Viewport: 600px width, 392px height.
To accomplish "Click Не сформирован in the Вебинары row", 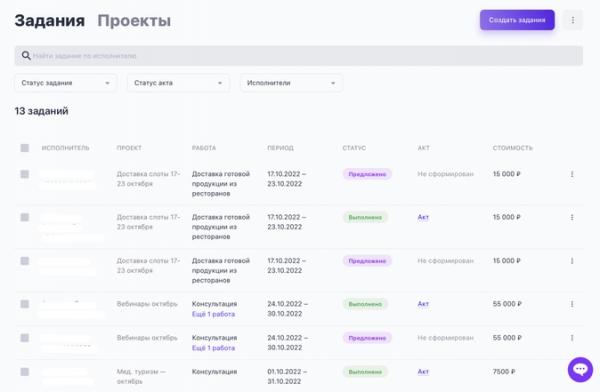I will (445, 338).
